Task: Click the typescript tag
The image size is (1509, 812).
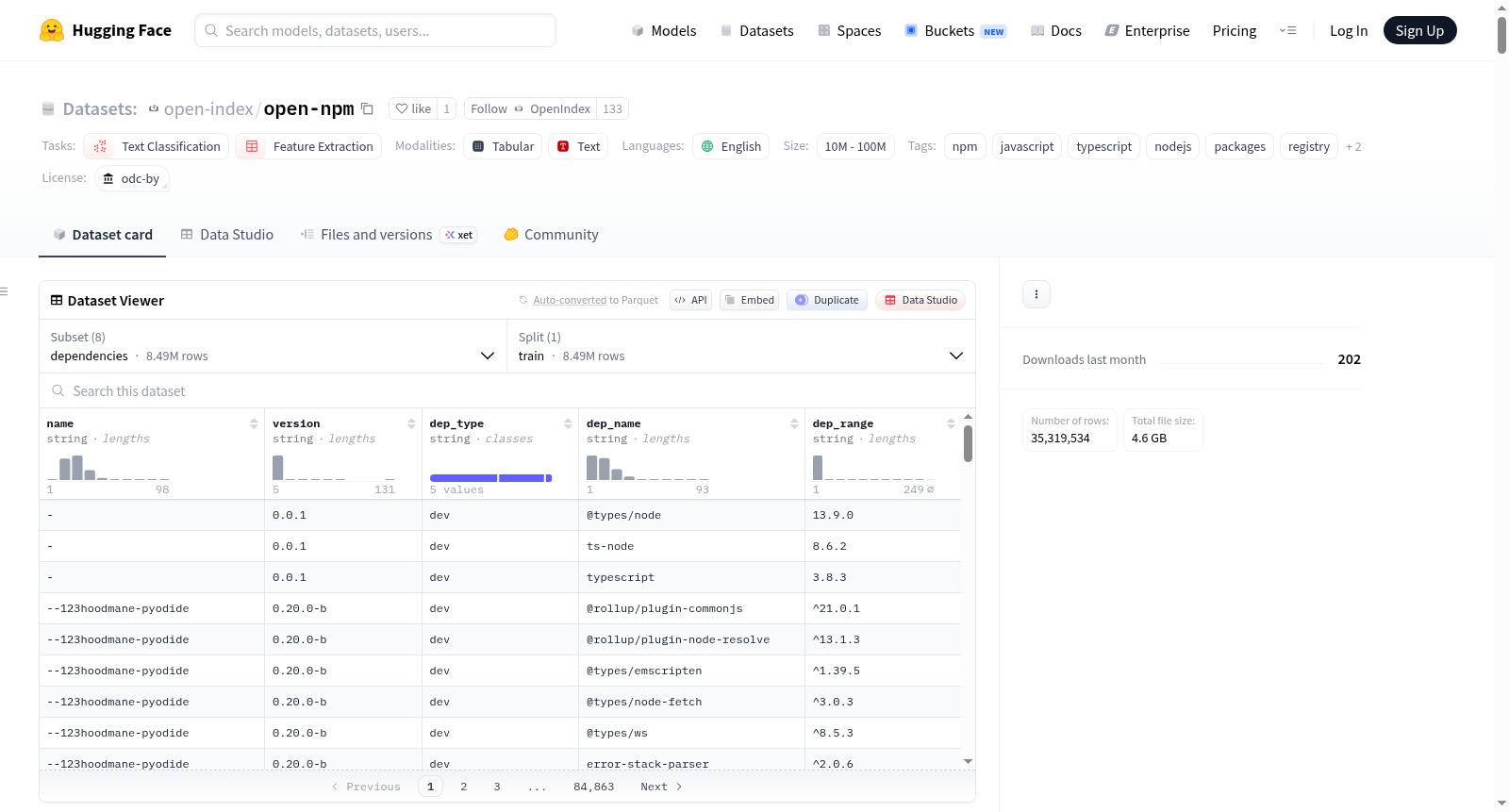Action: tap(1104, 146)
